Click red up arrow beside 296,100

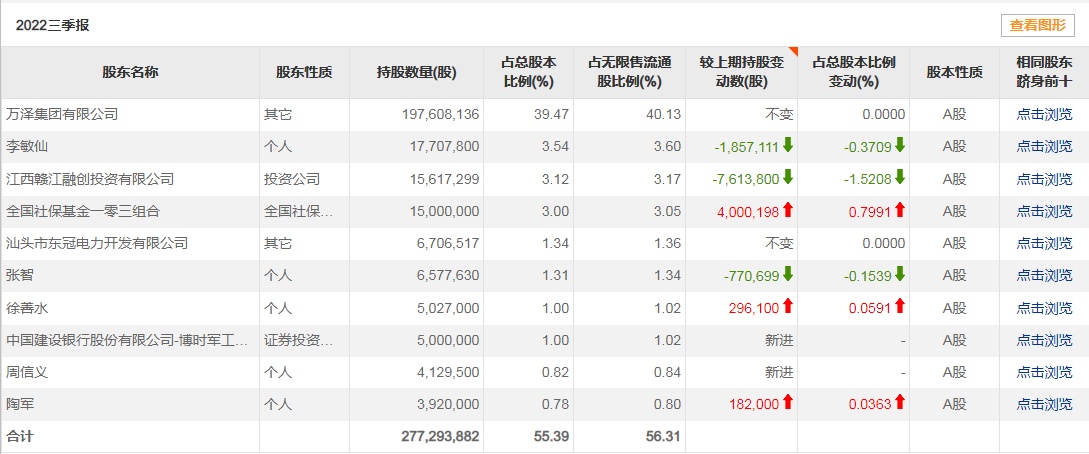click(x=788, y=307)
